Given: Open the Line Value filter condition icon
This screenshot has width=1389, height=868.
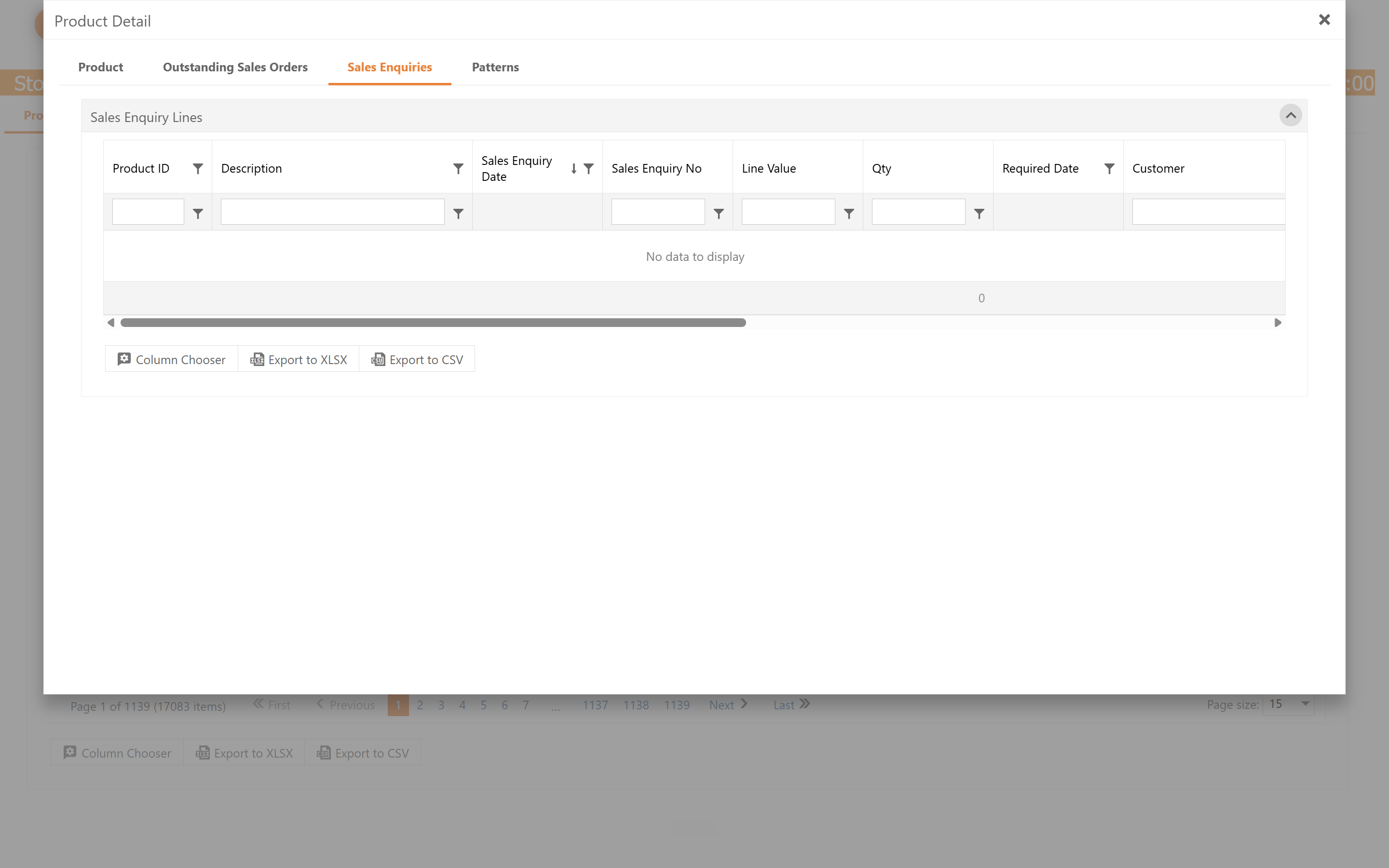Looking at the screenshot, I should [849, 214].
